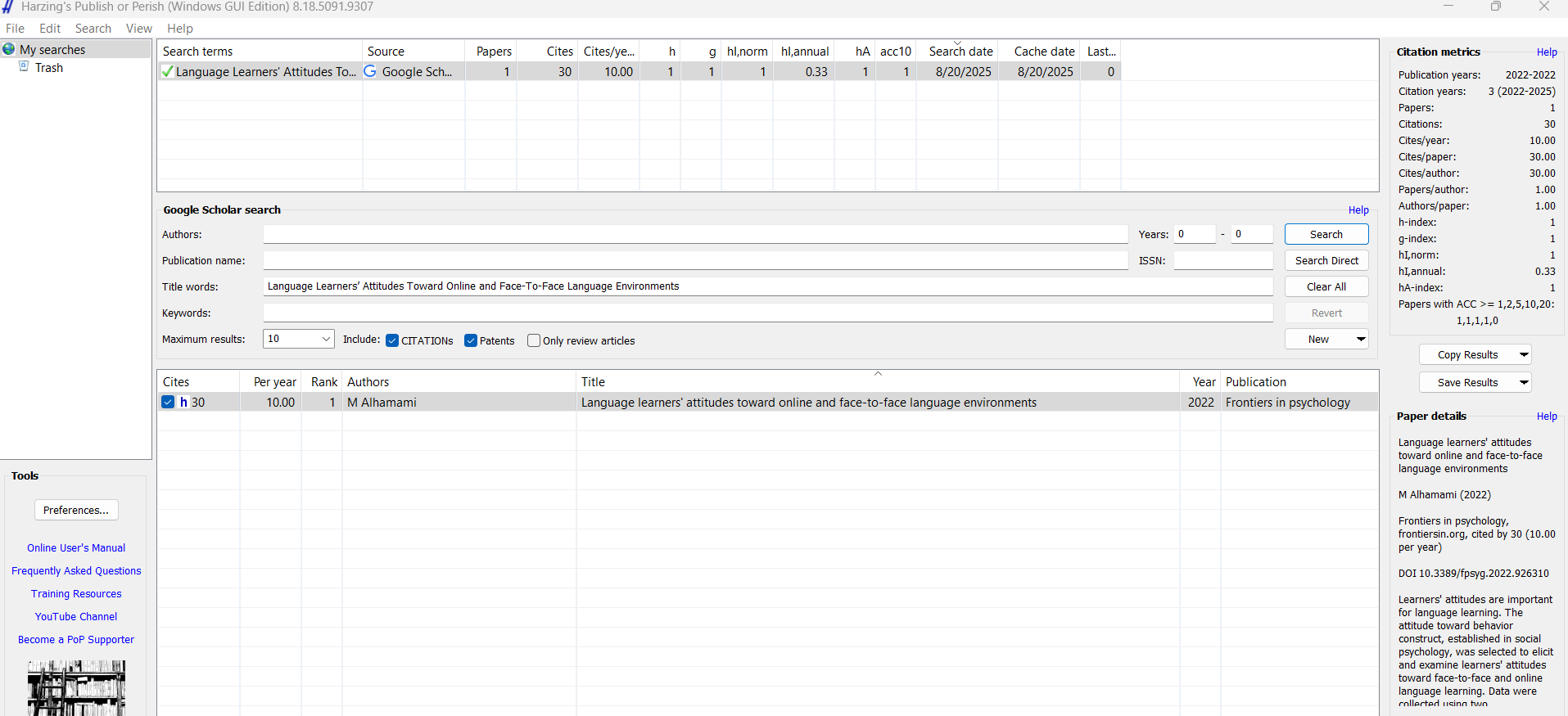This screenshot has width=1568, height=716.
Task: Click the start year field under Years
Action: (x=1195, y=234)
